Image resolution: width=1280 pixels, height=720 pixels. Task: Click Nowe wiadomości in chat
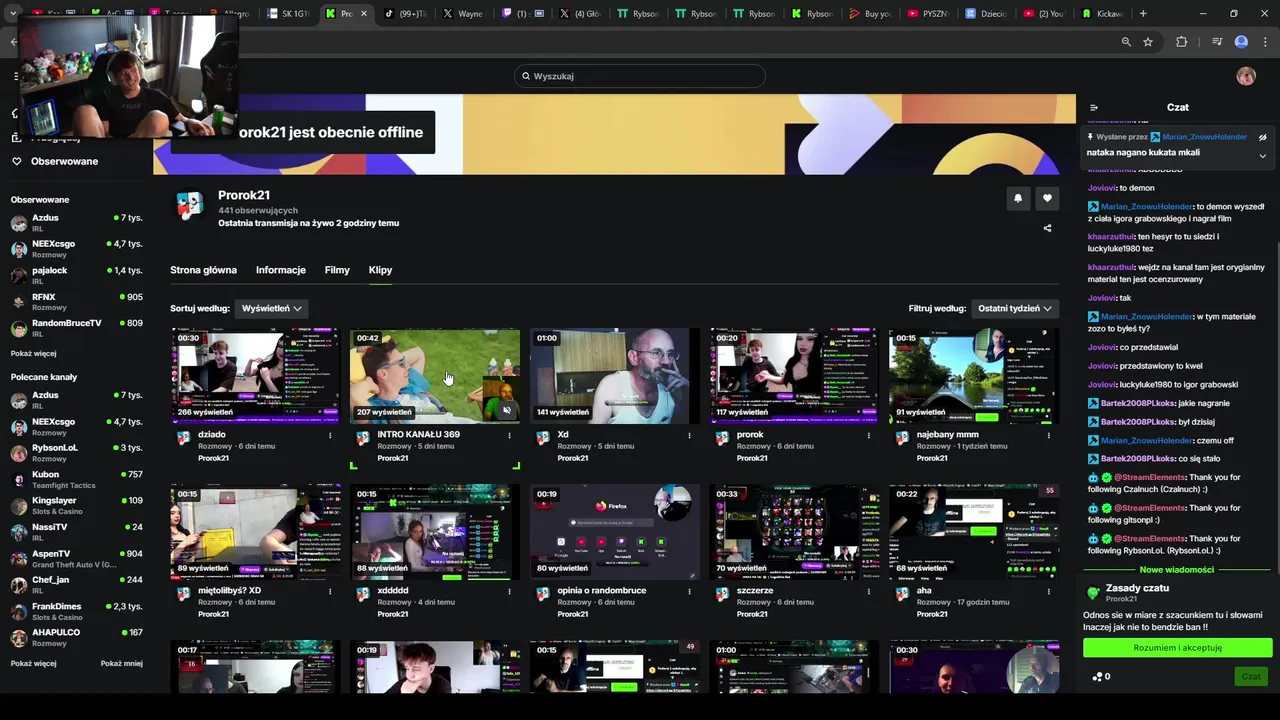(x=1177, y=570)
